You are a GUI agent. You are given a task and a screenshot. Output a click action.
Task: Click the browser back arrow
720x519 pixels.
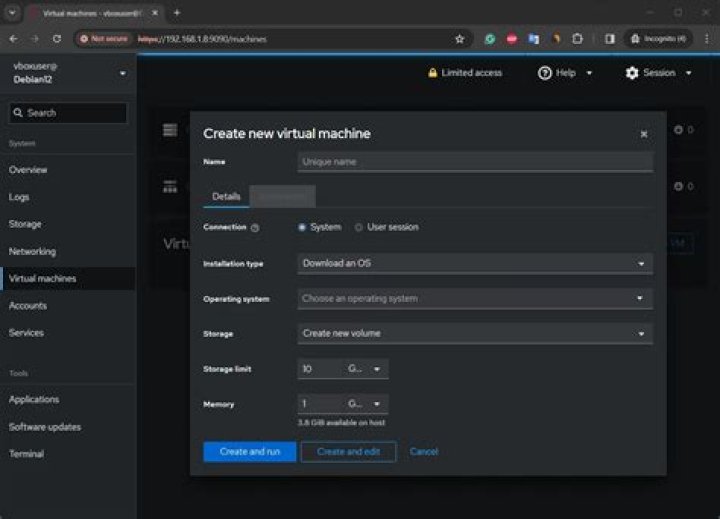pos(13,39)
